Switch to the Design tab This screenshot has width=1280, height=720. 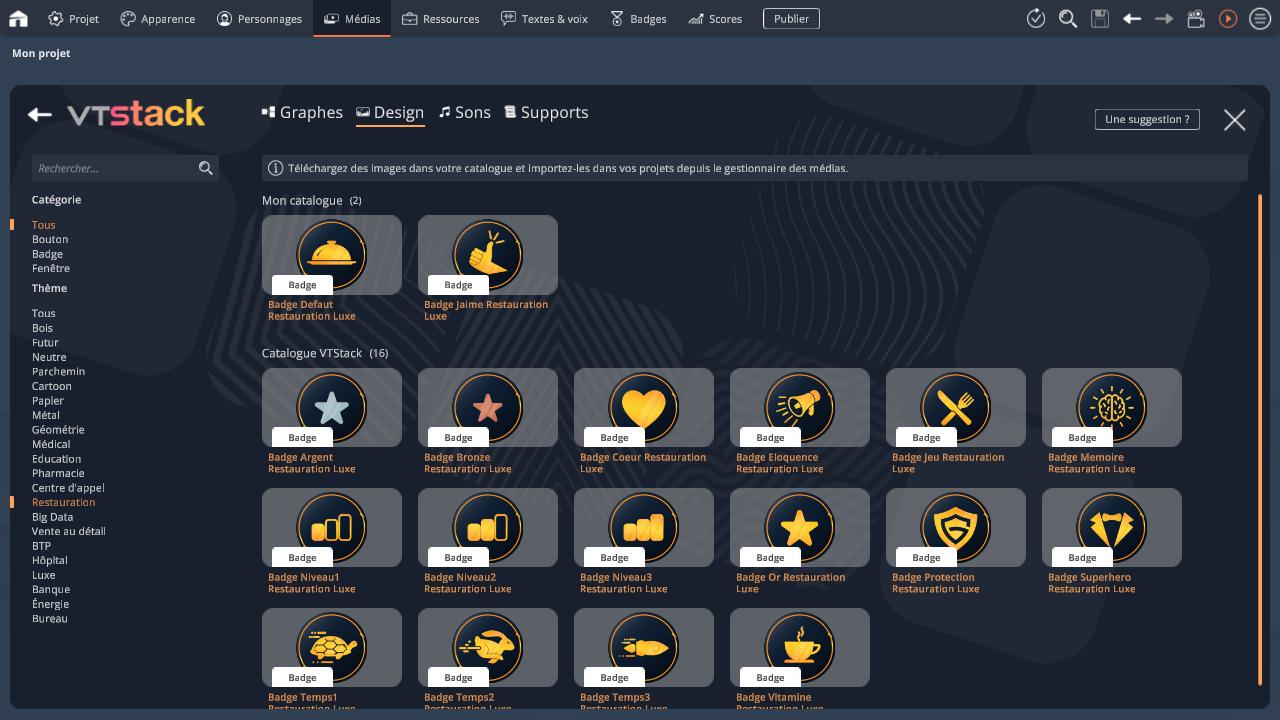click(390, 112)
